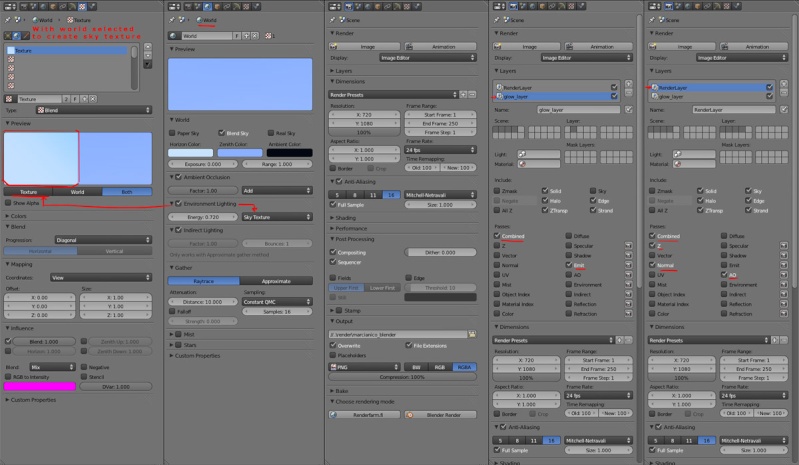The width and height of the screenshot is (799, 465).
Task: Switch the preview to the World tab
Action: click(x=77, y=192)
